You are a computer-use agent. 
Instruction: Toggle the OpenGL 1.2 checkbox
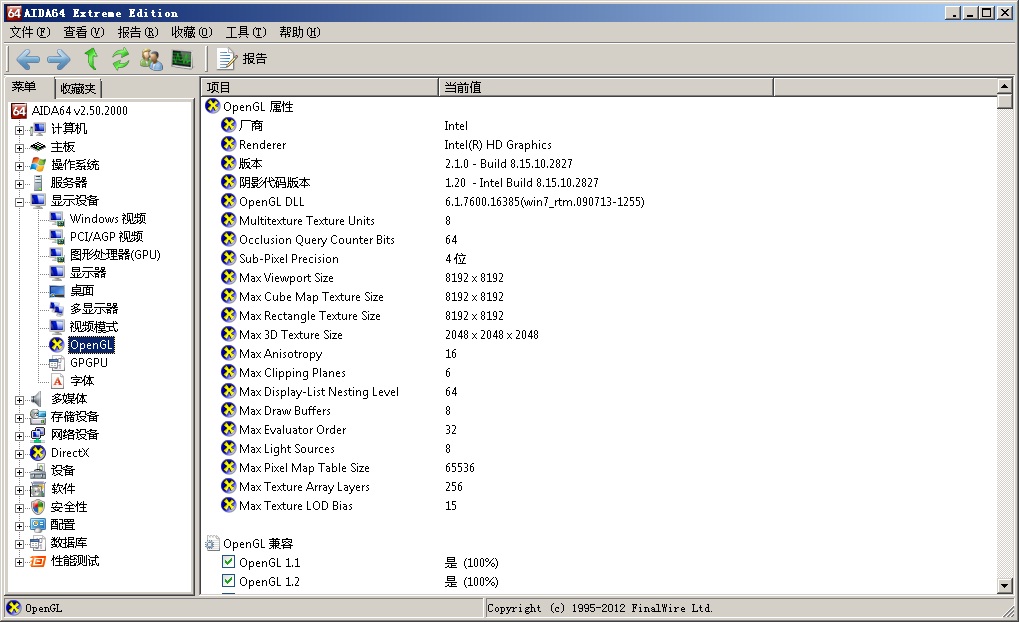coord(228,580)
